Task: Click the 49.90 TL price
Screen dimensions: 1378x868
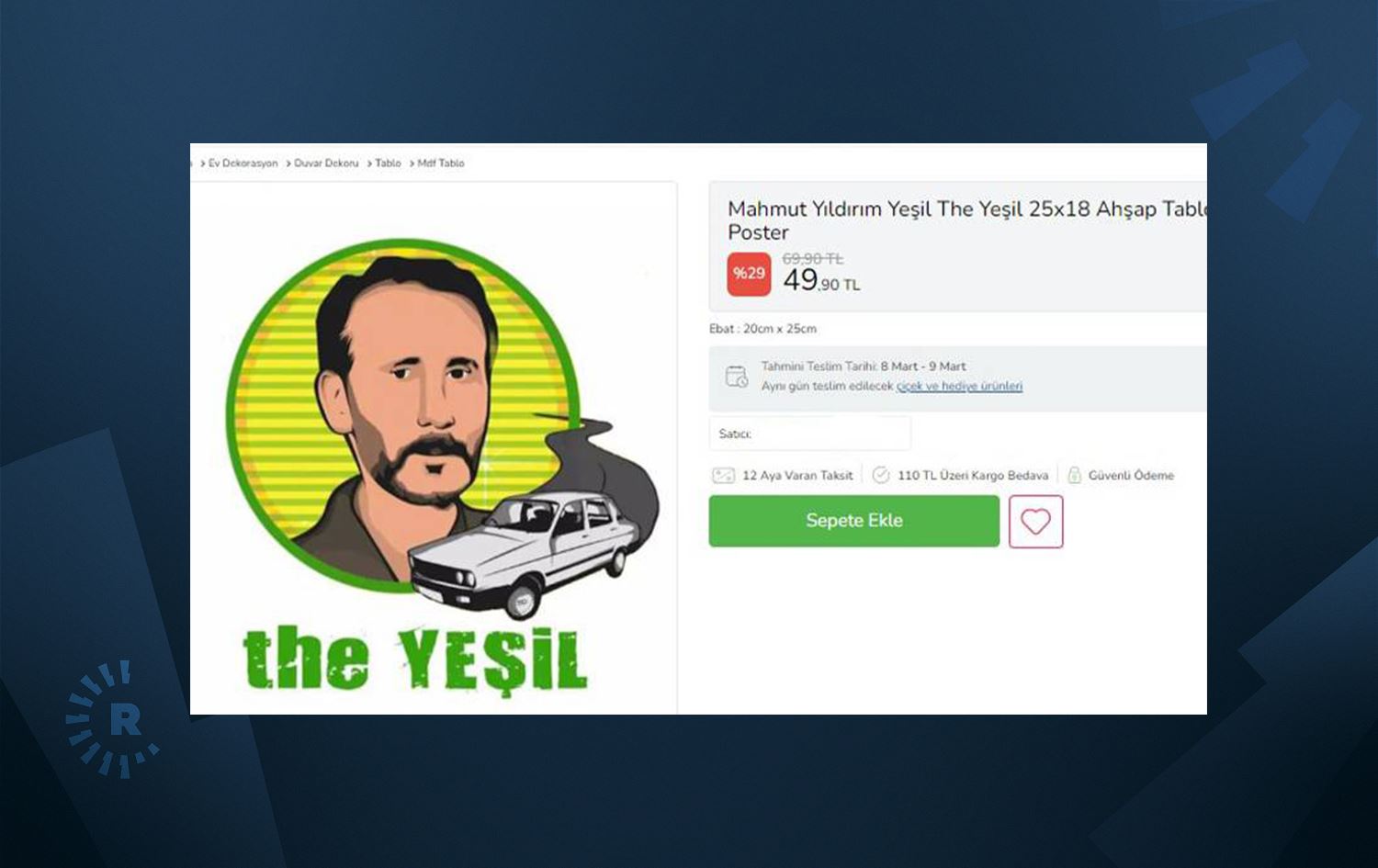Action: [x=821, y=280]
